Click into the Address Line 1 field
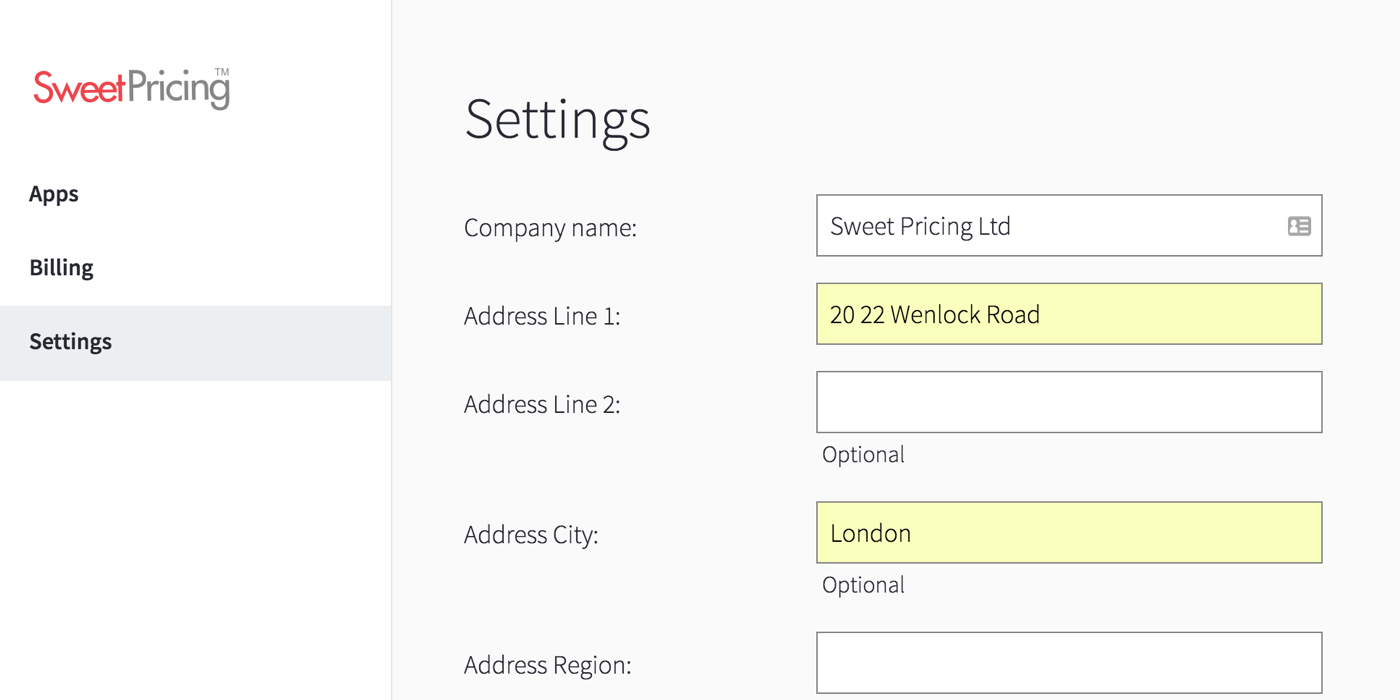The width and height of the screenshot is (1400, 700). pos(1069,314)
